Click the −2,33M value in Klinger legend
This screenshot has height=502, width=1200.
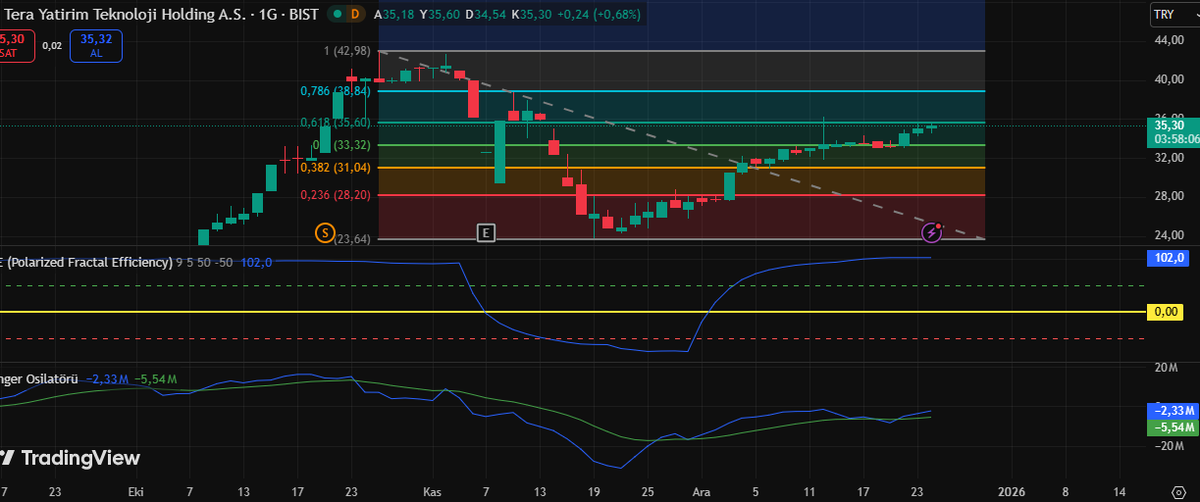107,379
